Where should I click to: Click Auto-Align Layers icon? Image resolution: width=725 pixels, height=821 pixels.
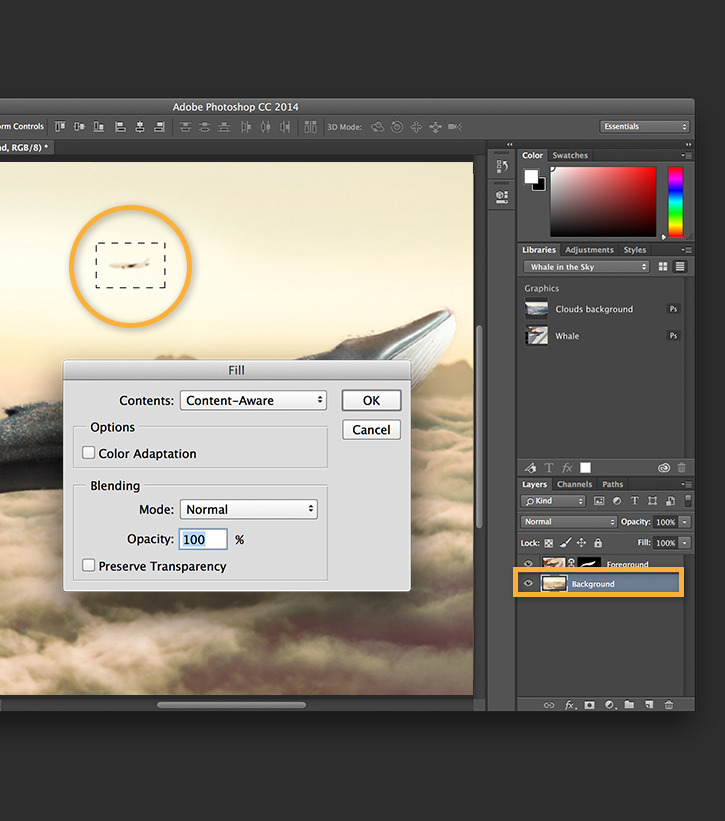[310, 127]
